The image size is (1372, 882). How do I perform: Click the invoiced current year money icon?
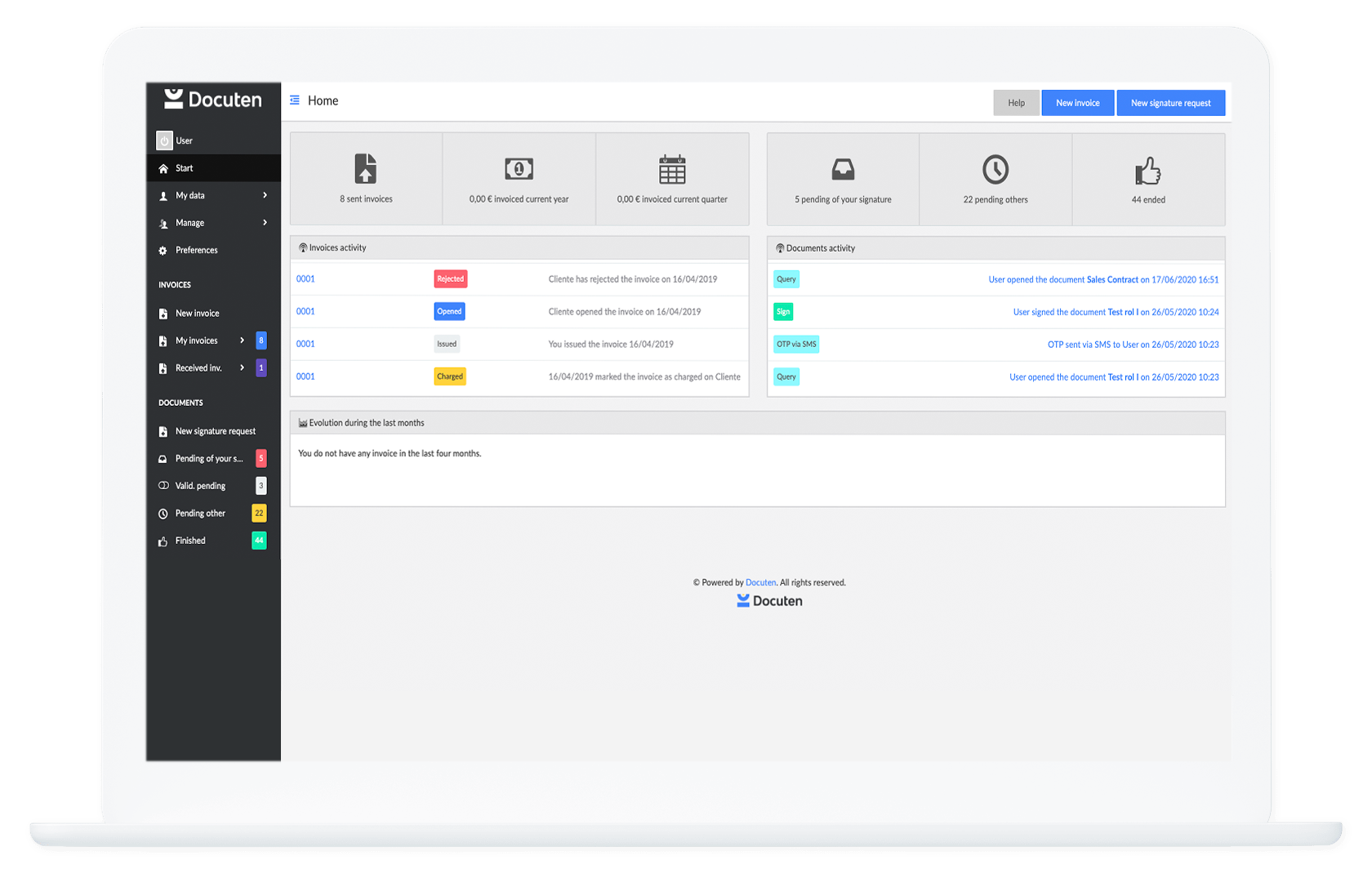[x=519, y=170]
